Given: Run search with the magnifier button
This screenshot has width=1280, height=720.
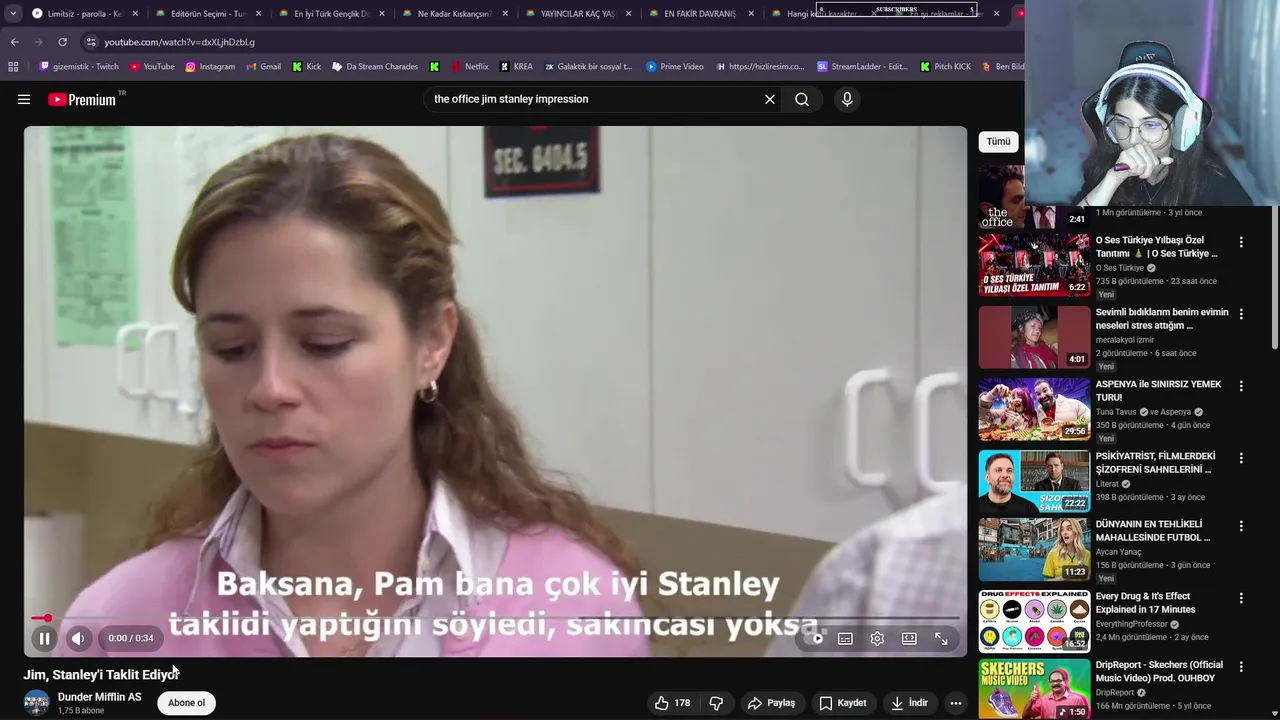Looking at the screenshot, I should [802, 99].
